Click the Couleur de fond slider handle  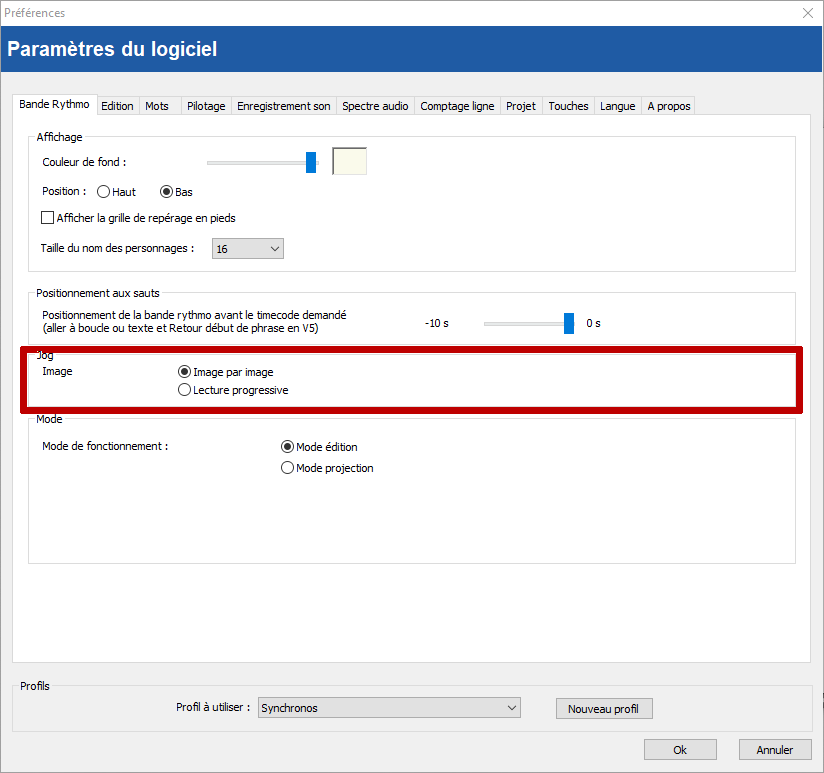(x=311, y=162)
